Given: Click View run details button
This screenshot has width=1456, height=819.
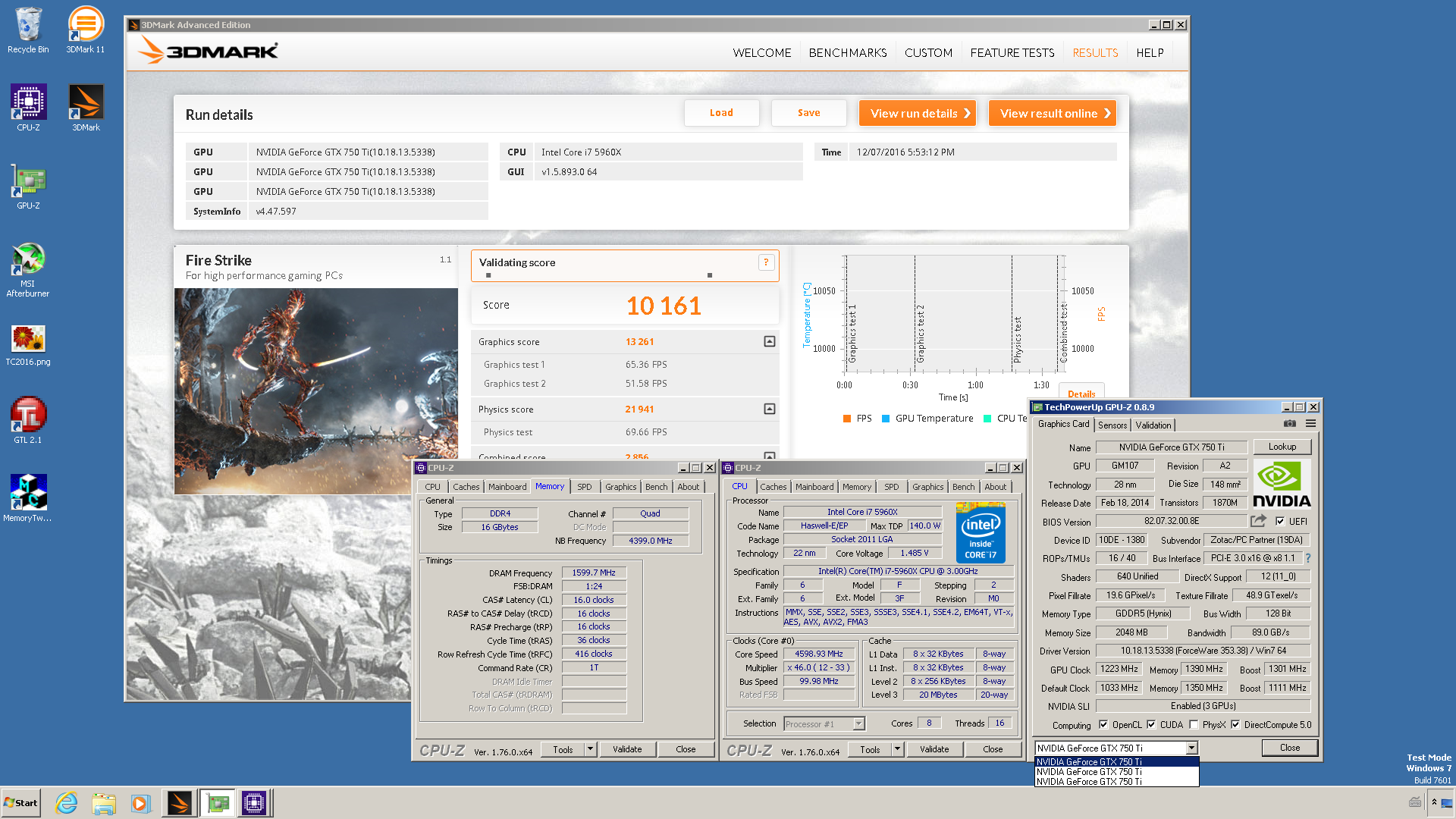Looking at the screenshot, I should [918, 113].
